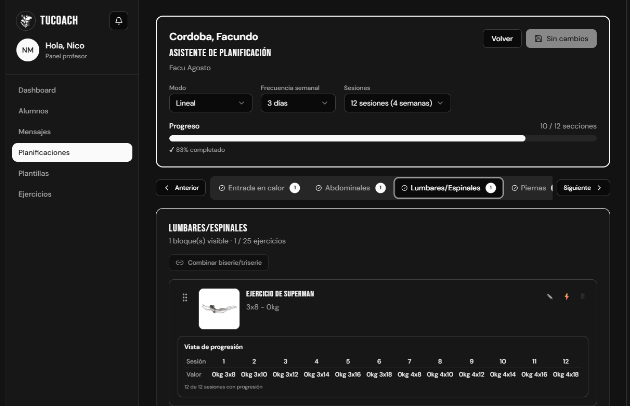
Task: Open the Frecuencia semanal dropdown
Action: click(298, 103)
